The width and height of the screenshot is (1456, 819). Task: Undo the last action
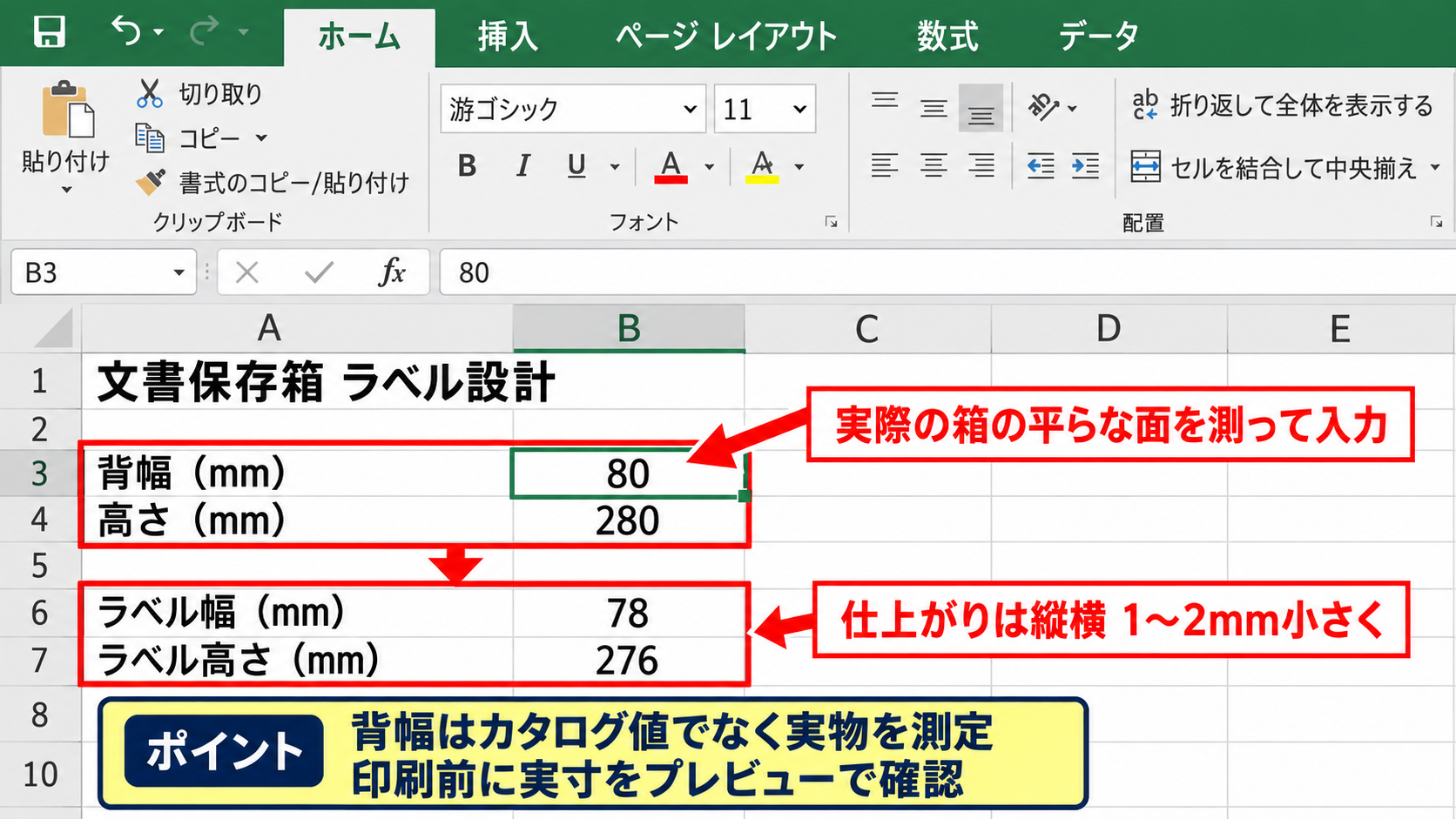pos(125,31)
